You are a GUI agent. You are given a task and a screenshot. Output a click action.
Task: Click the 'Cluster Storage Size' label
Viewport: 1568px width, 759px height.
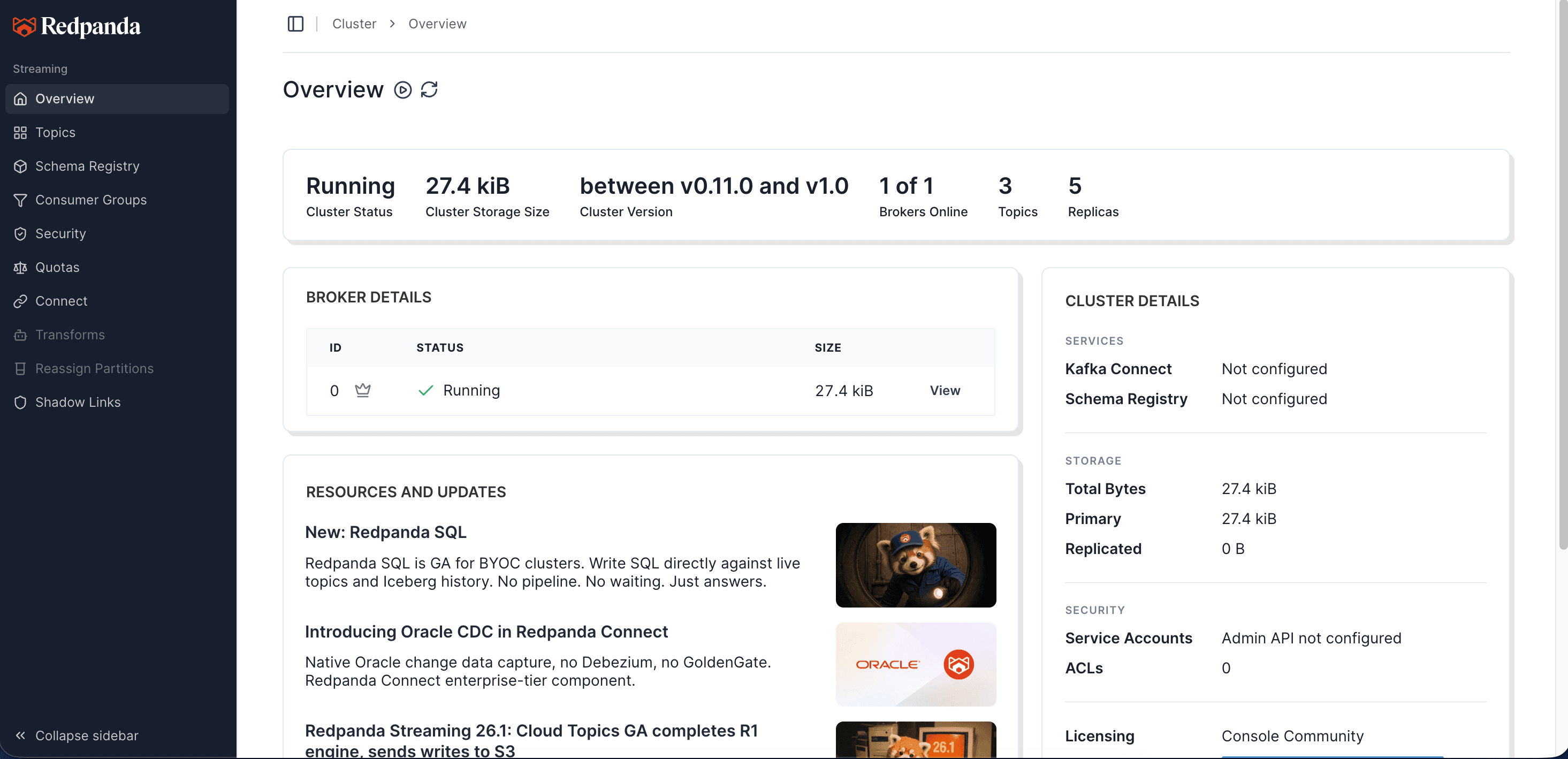tap(487, 212)
